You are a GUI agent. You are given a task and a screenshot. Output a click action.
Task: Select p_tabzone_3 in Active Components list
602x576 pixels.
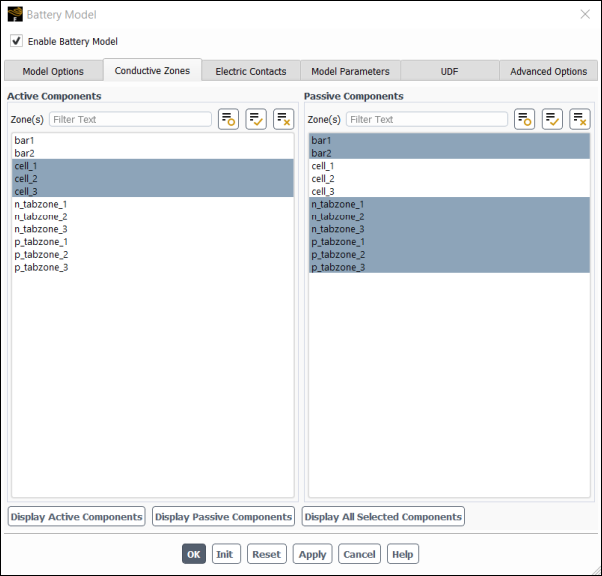(x=41, y=267)
